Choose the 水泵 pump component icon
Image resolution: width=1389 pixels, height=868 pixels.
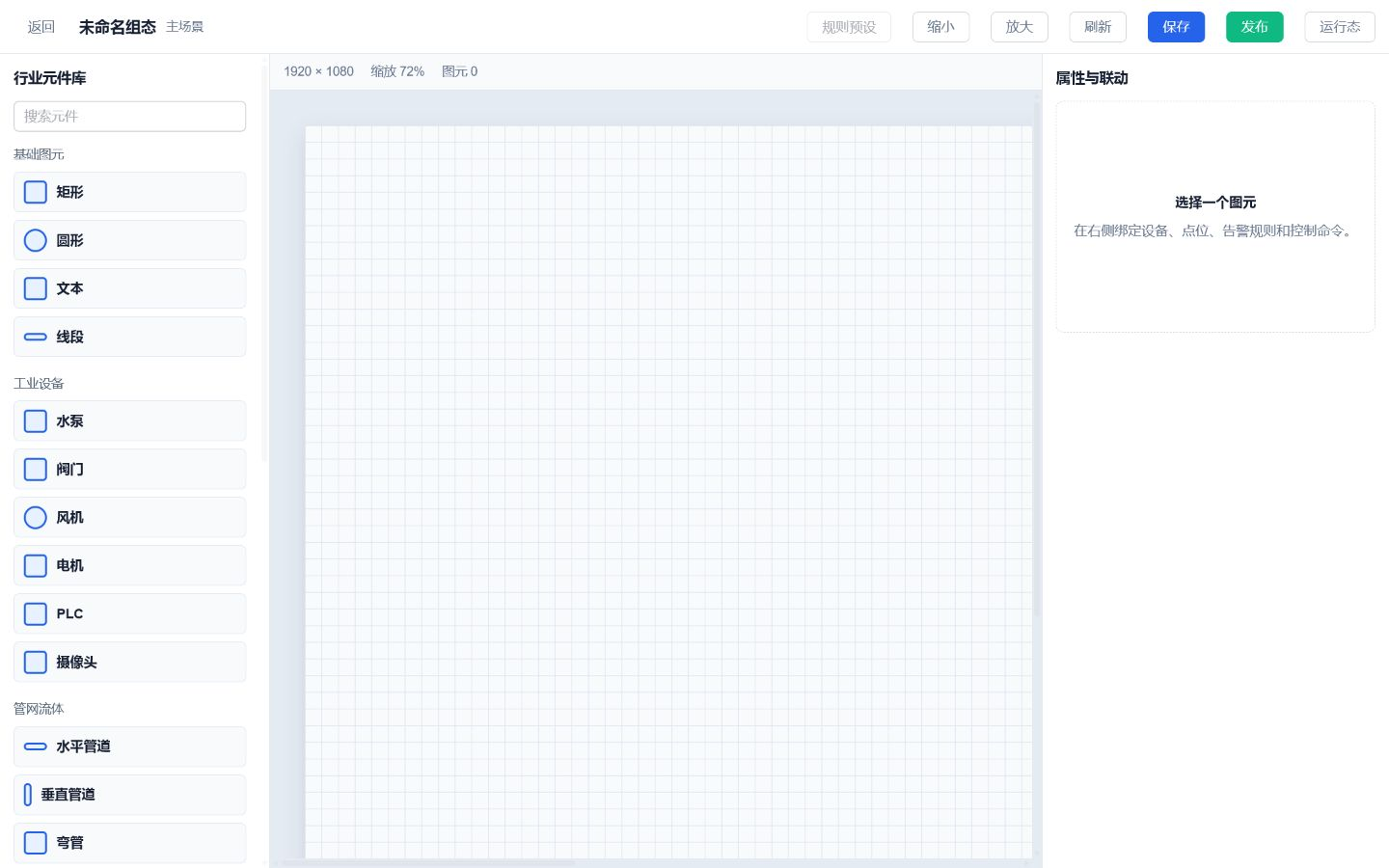36,421
